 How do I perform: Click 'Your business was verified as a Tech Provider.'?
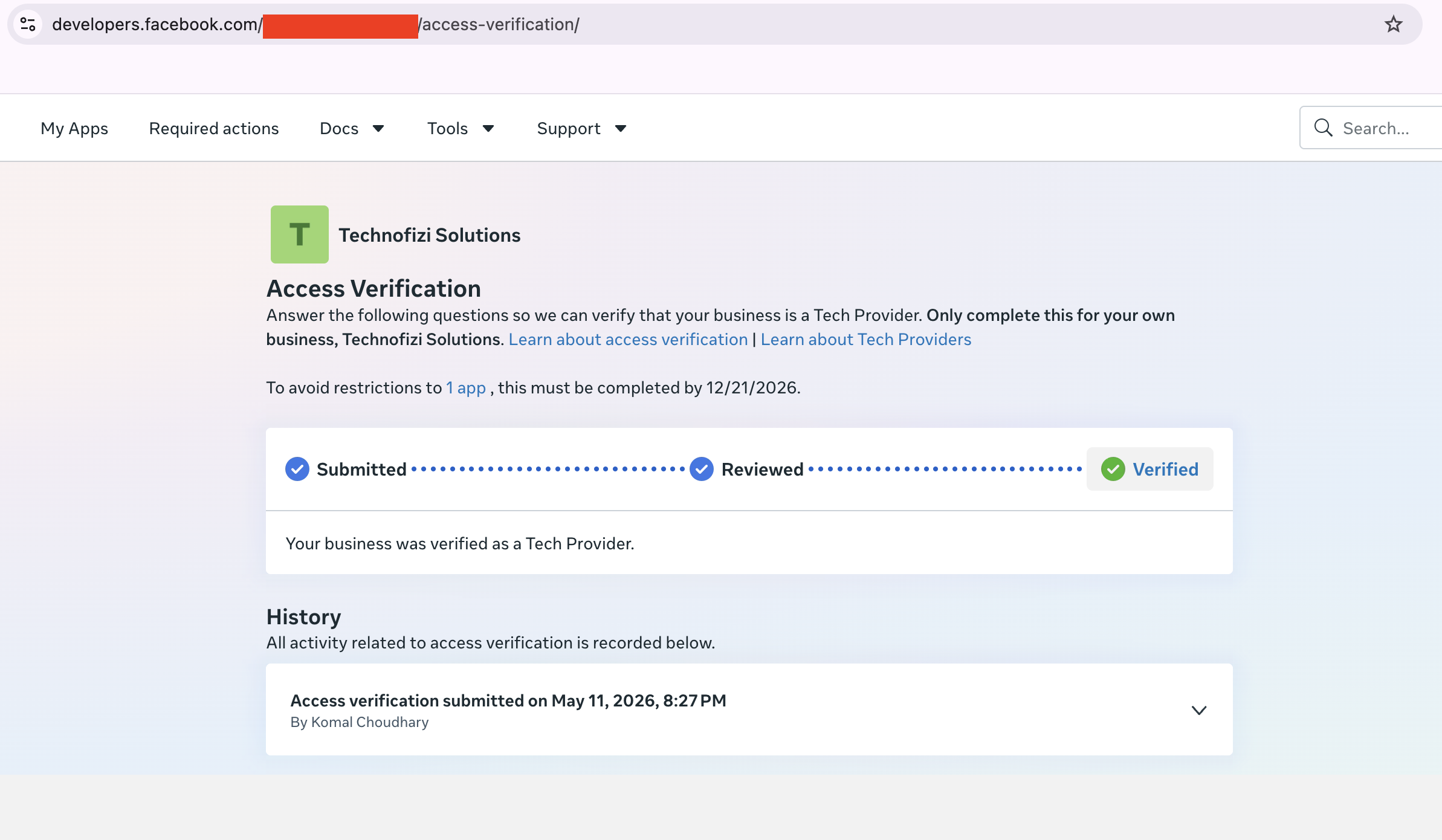(x=460, y=543)
